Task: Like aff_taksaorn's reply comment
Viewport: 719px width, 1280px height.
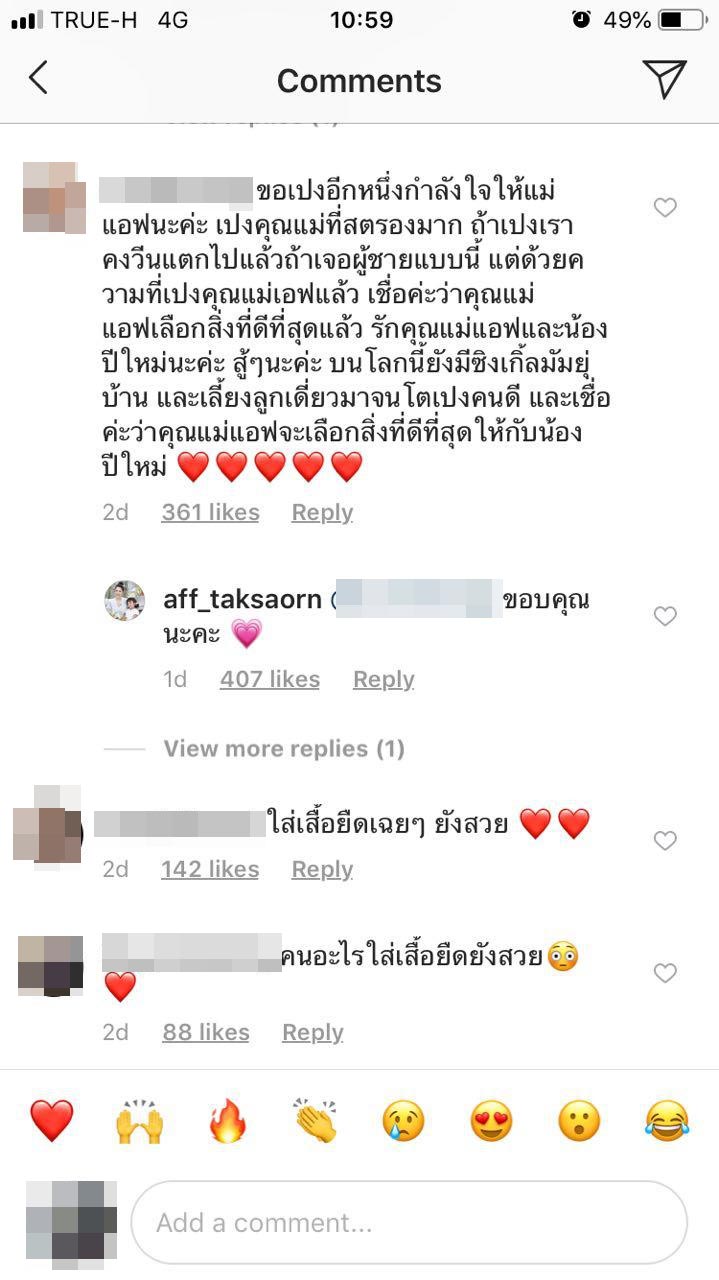Action: tap(665, 616)
